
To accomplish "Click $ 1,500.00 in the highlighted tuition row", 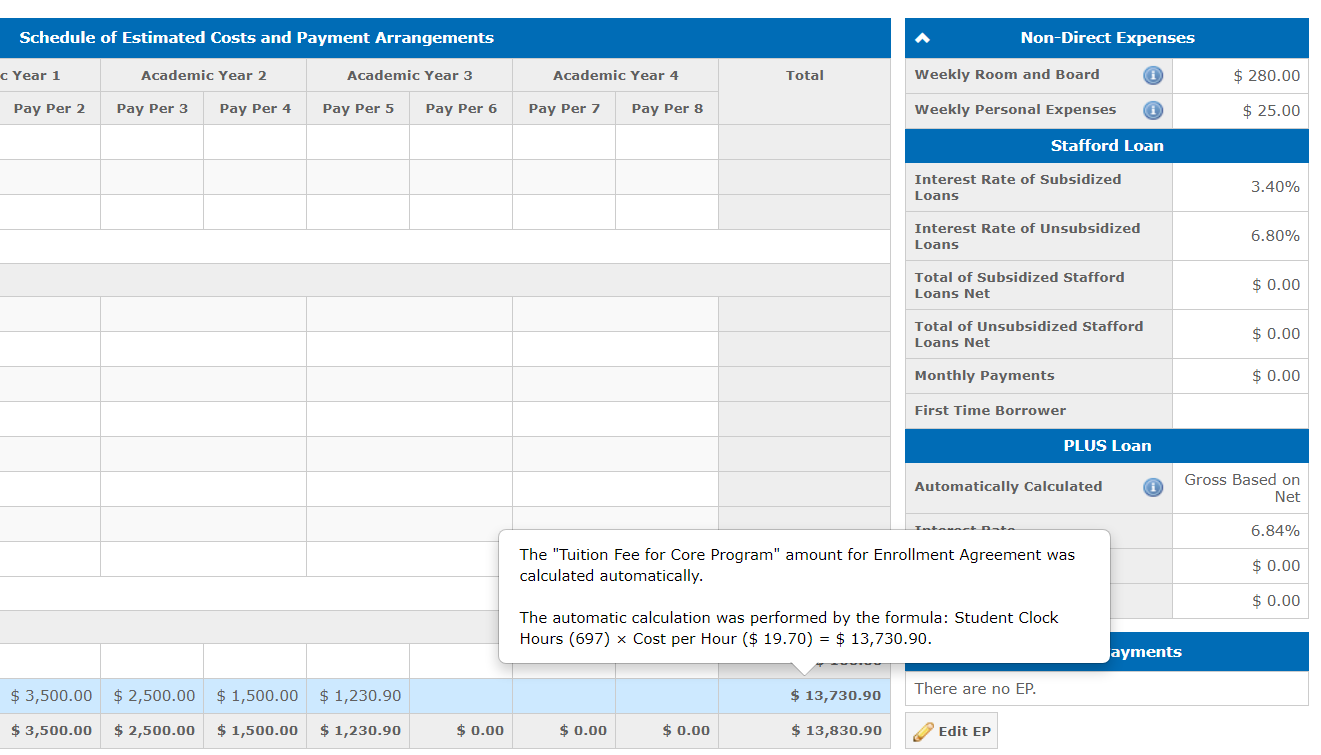I will pyautogui.click(x=257, y=696).
